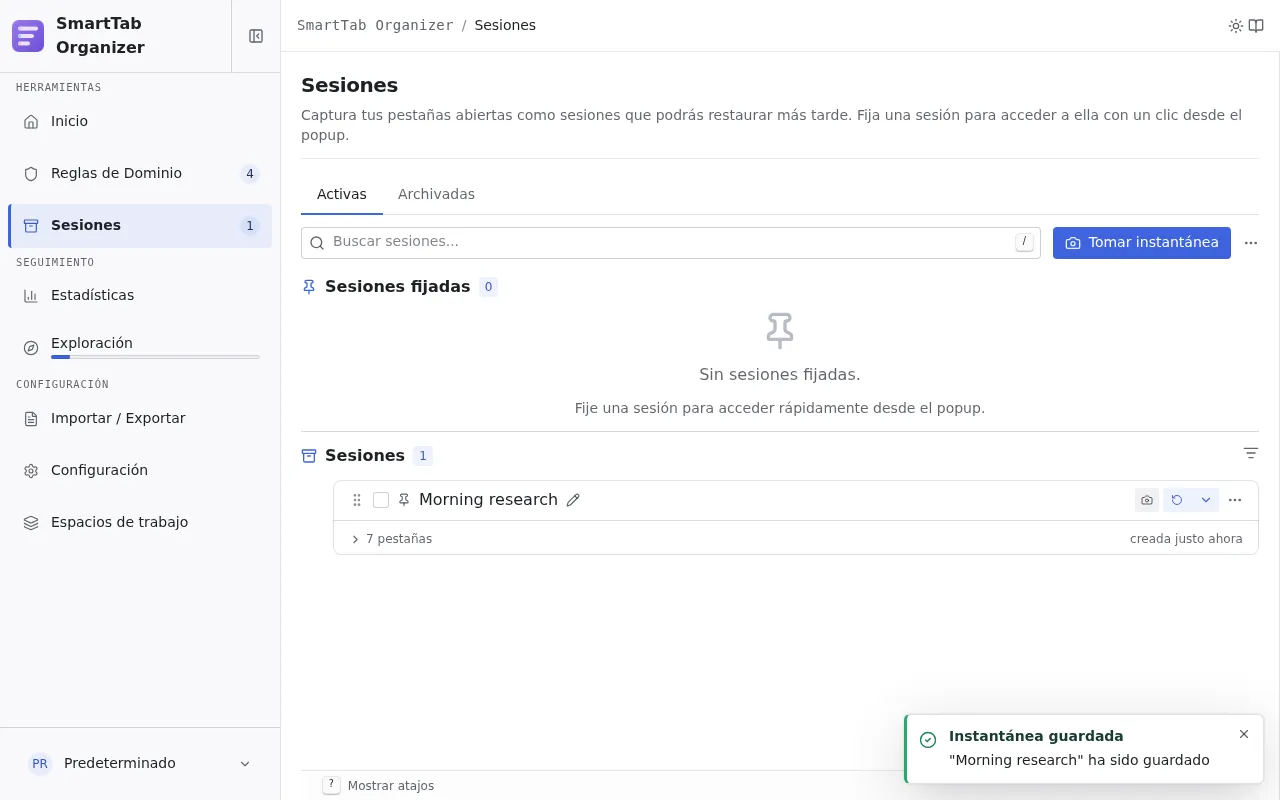Click pin icon on Morning research
1280x800 pixels.
pos(404,500)
